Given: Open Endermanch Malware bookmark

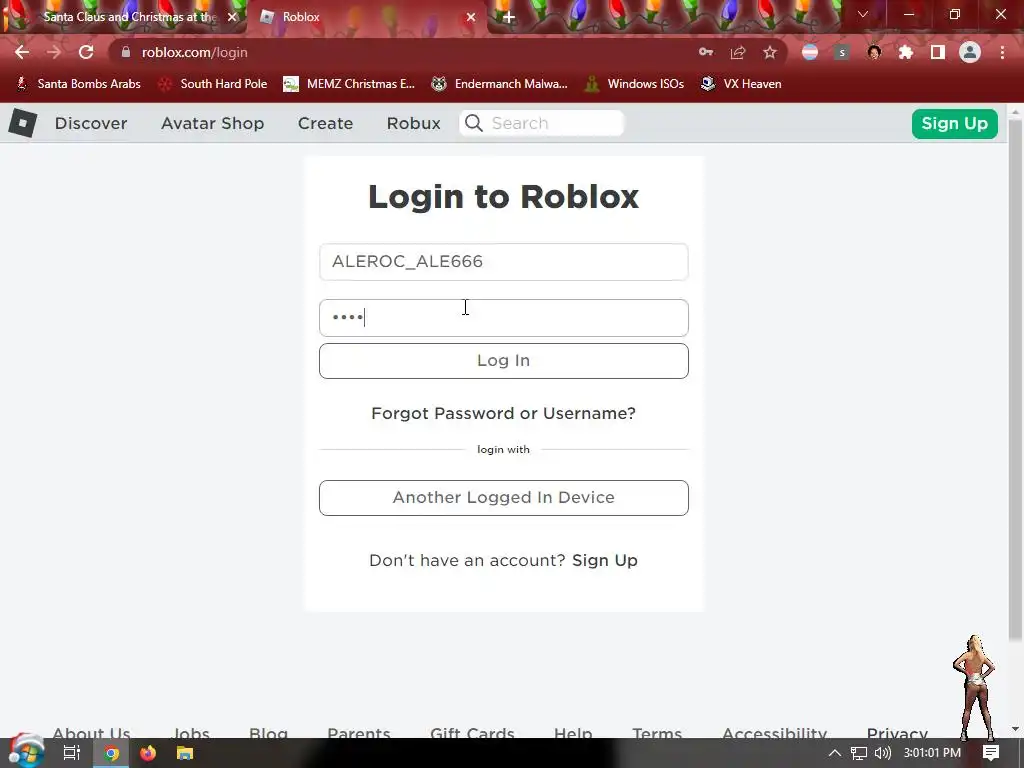Looking at the screenshot, I should coord(500,84).
